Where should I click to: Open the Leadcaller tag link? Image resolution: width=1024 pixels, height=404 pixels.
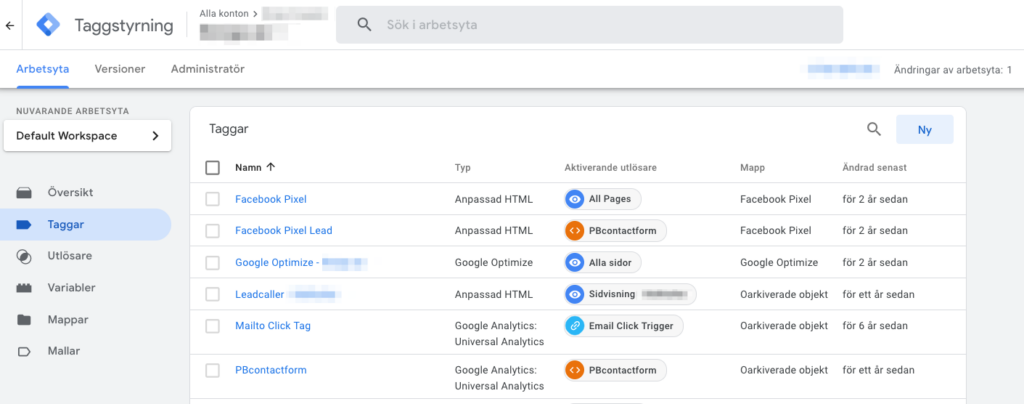coord(288,294)
